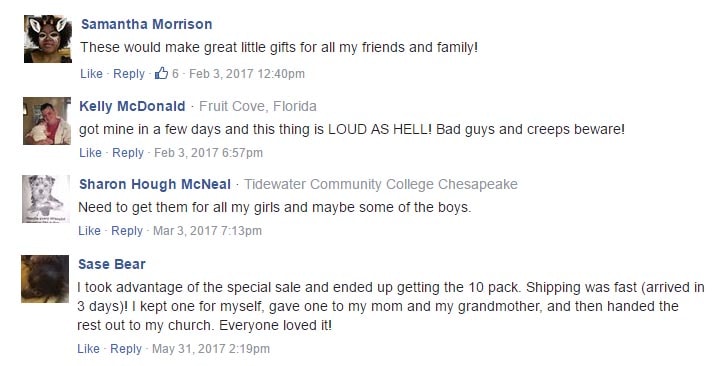
Task: Like Sharon Hough McNeal's comment
Action: pyautogui.click(x=90, y=231)
